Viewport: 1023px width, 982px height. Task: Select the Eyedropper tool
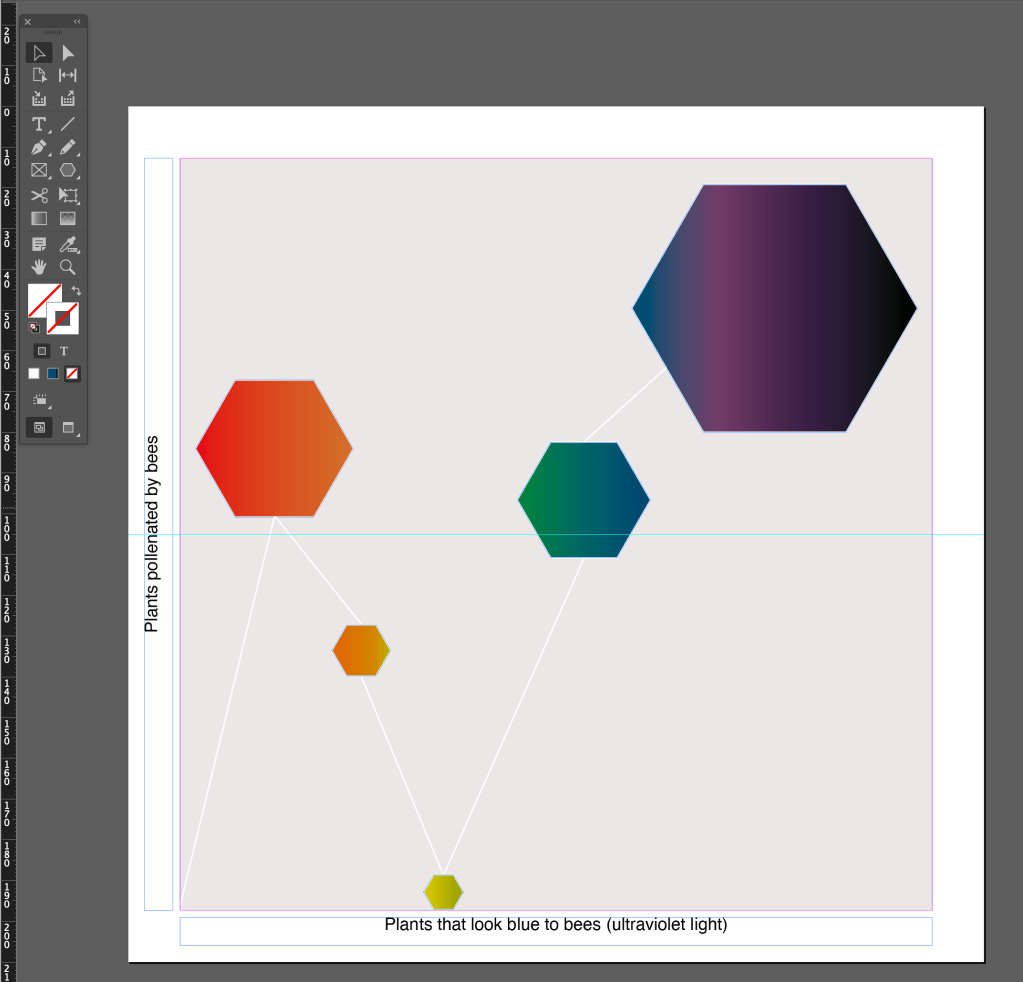(68, 244)
